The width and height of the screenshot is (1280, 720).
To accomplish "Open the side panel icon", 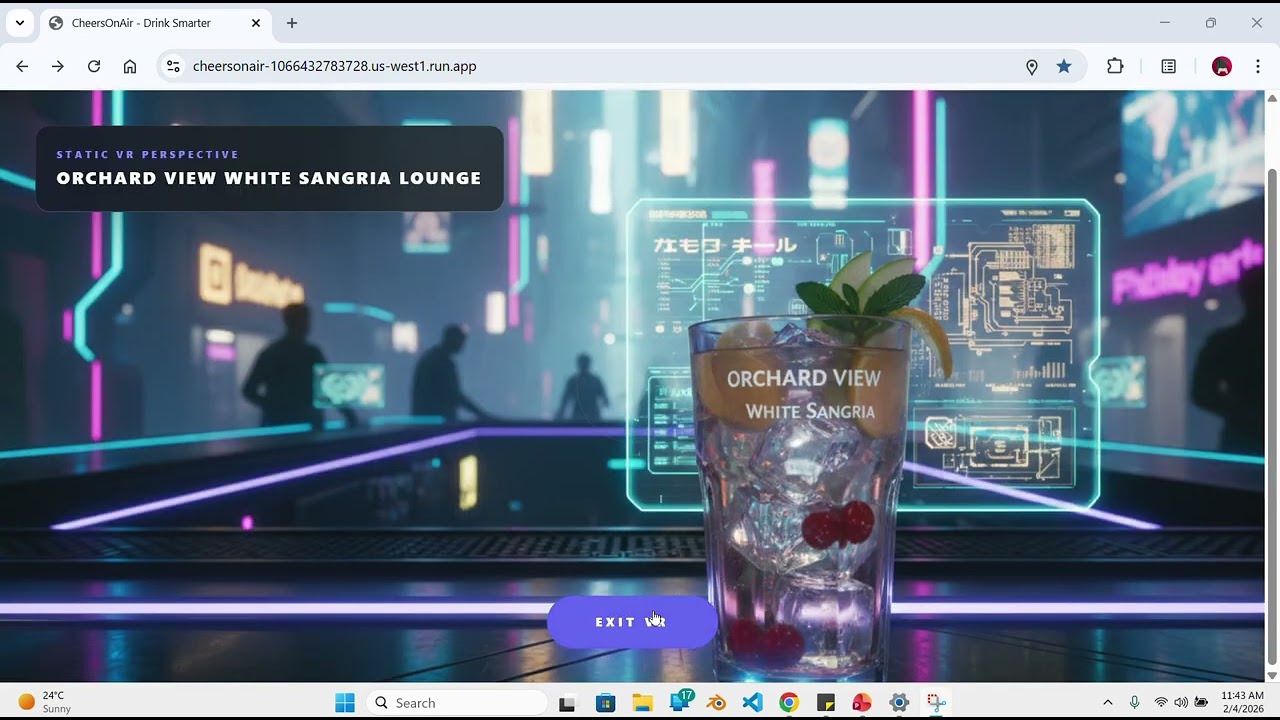I will [x=1168, y=66].
